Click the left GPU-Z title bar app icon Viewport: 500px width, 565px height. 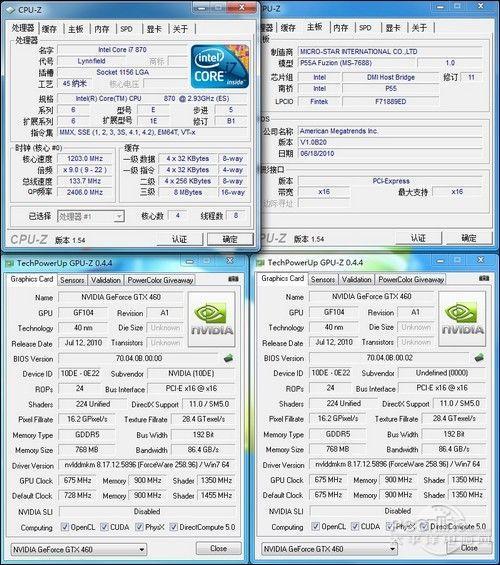9,264
